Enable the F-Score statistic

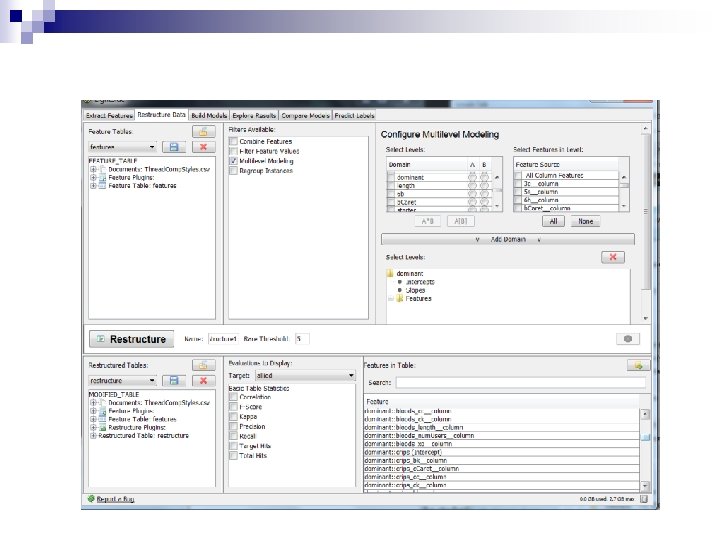[x=233, y=407]
